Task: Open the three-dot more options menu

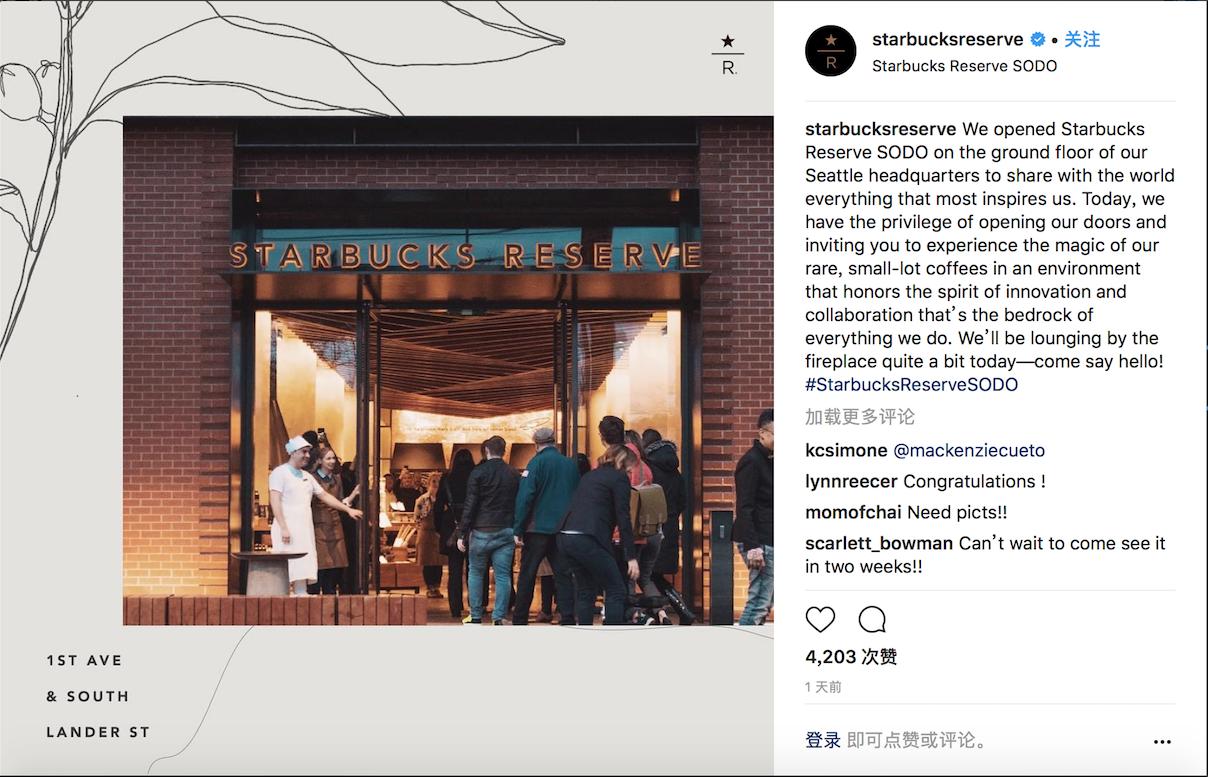Action: pyautogui.click(x=1162, y=742)
